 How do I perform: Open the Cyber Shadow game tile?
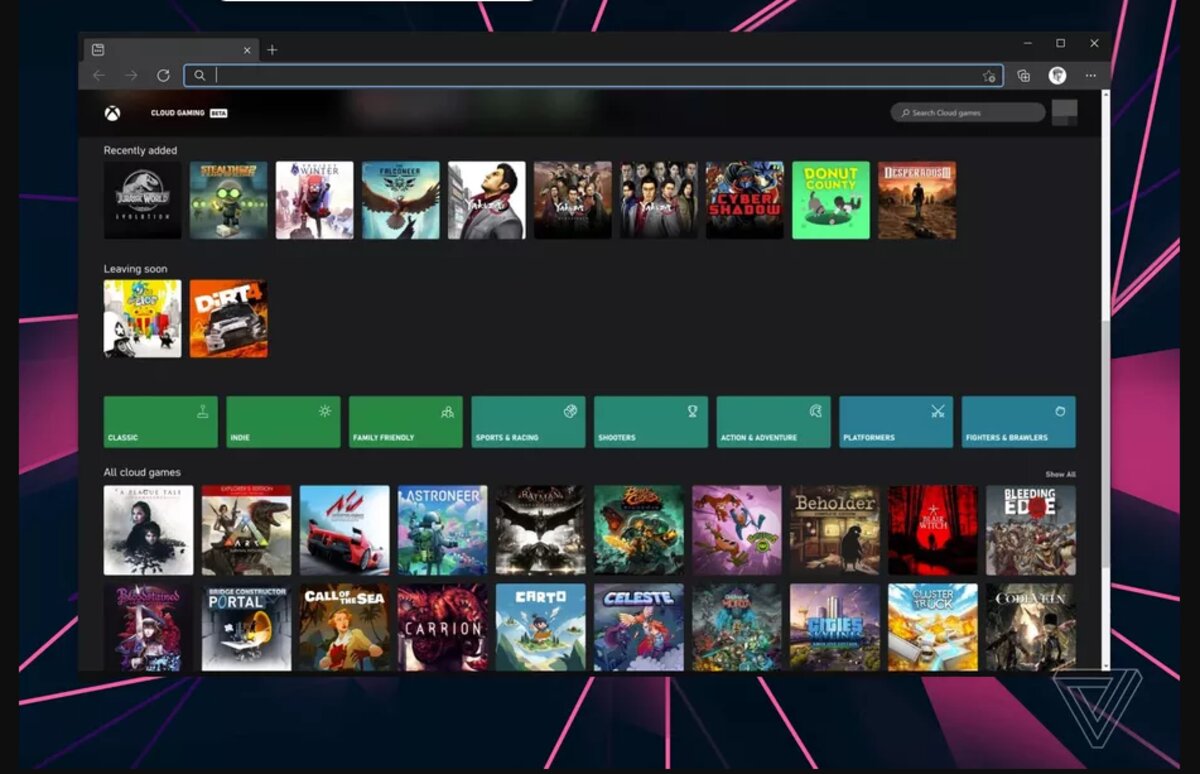point(745,200)
